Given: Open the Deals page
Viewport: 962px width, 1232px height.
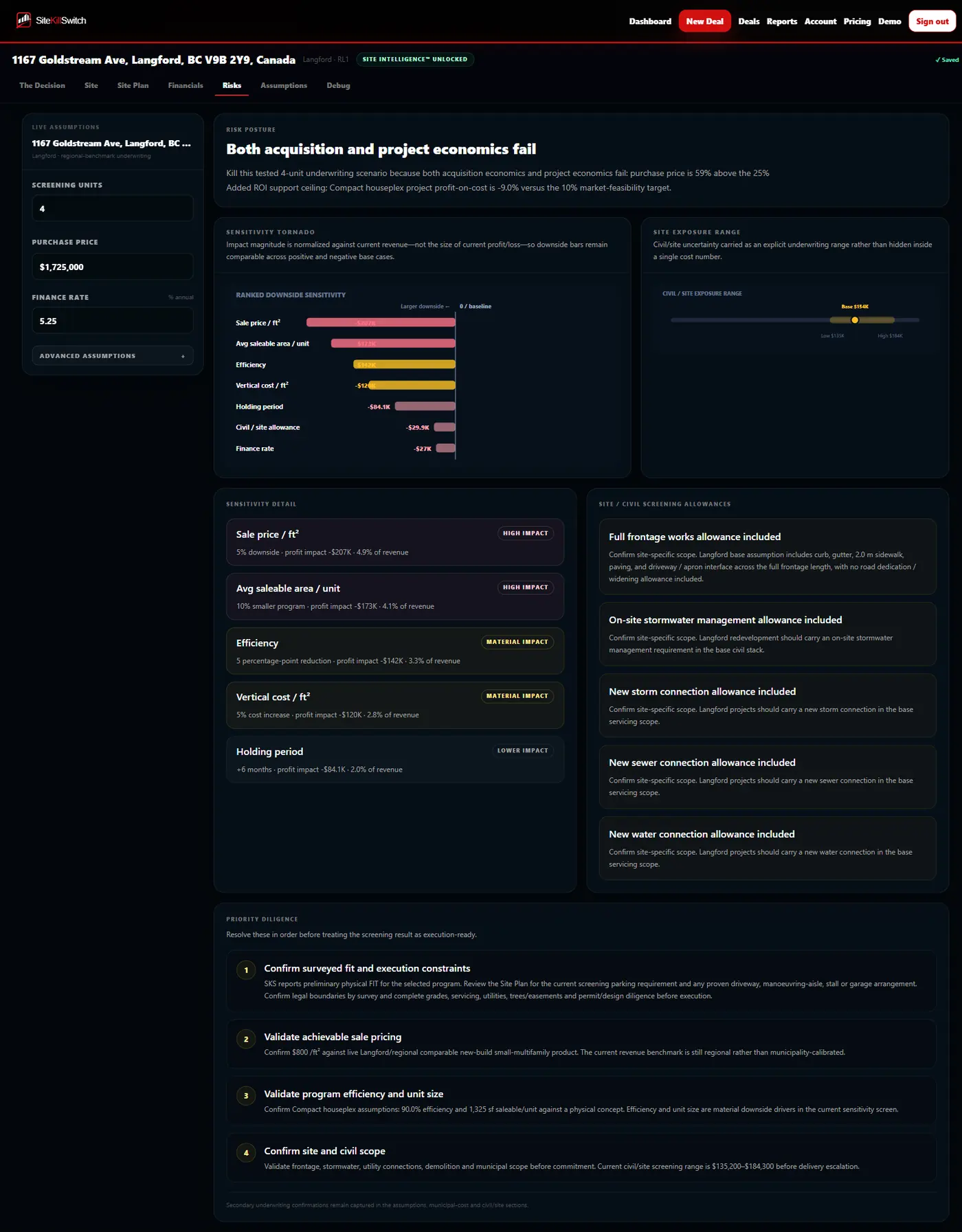Looking at the screenshot, I should click(x=748, y=21).
